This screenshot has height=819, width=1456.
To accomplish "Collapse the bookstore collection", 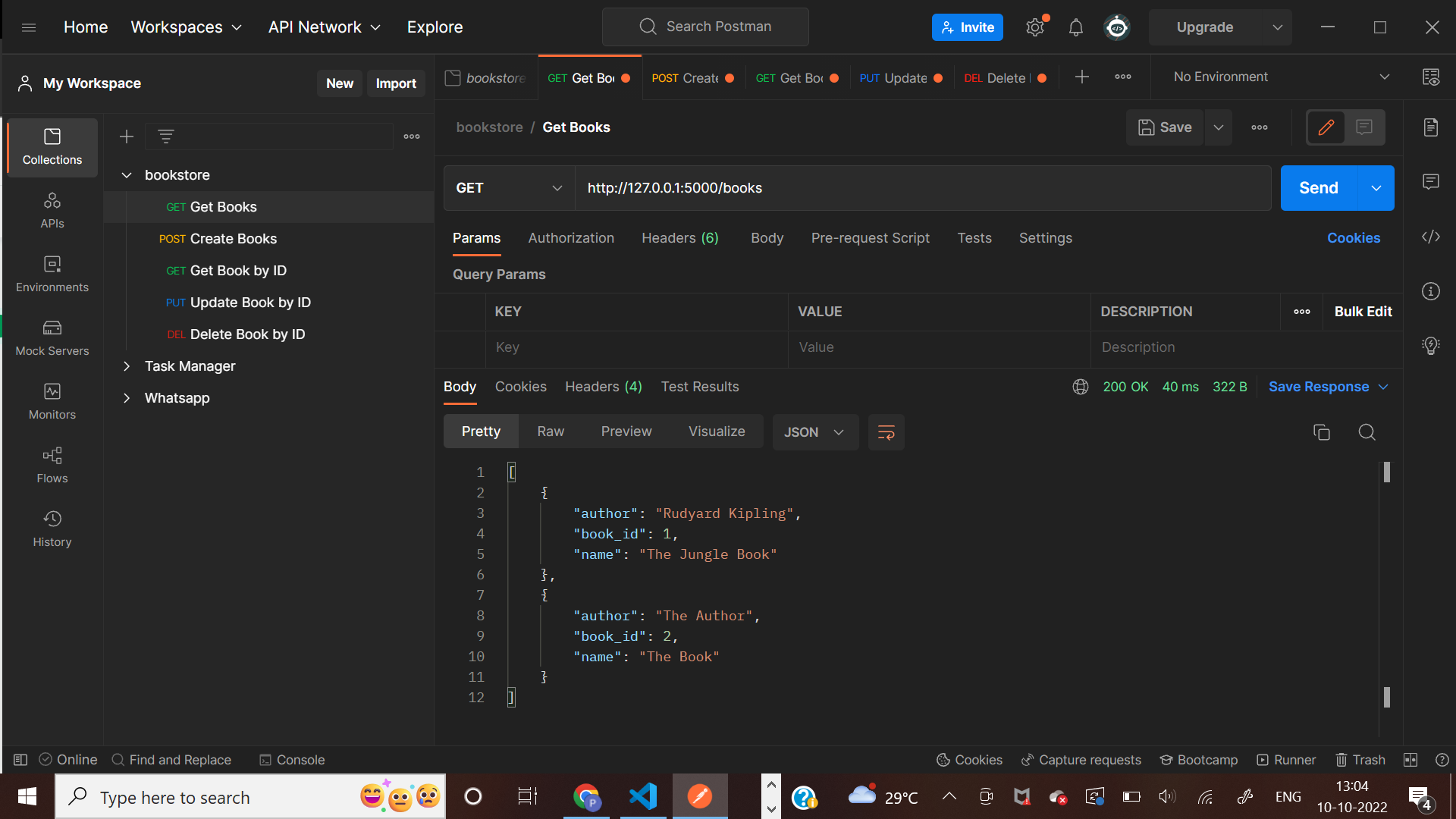I will pyautogui.click(x=127, y=174).
